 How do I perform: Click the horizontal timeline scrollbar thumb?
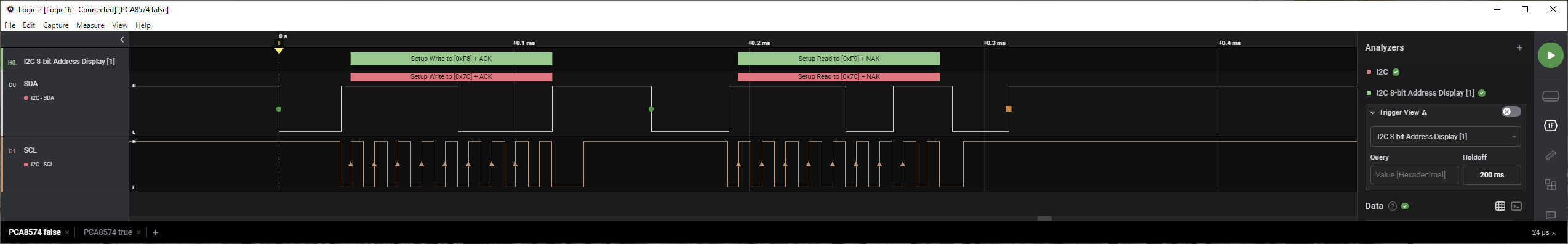pyautogui.click(x=1044, y=218)
